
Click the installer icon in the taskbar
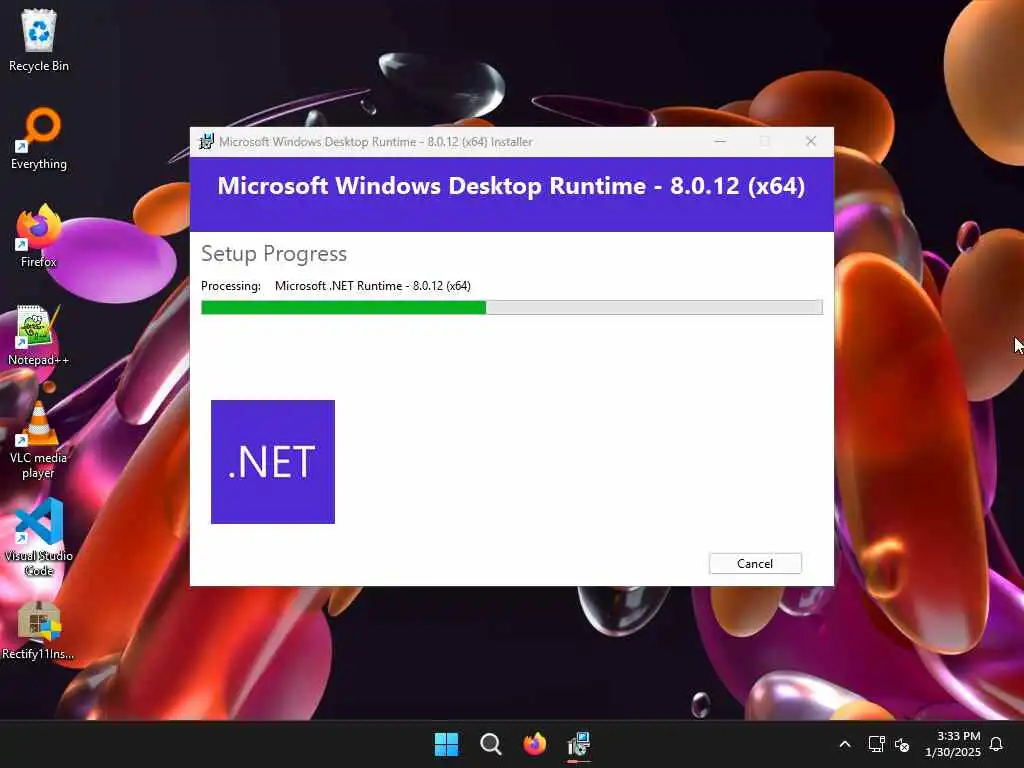[579, 744]
